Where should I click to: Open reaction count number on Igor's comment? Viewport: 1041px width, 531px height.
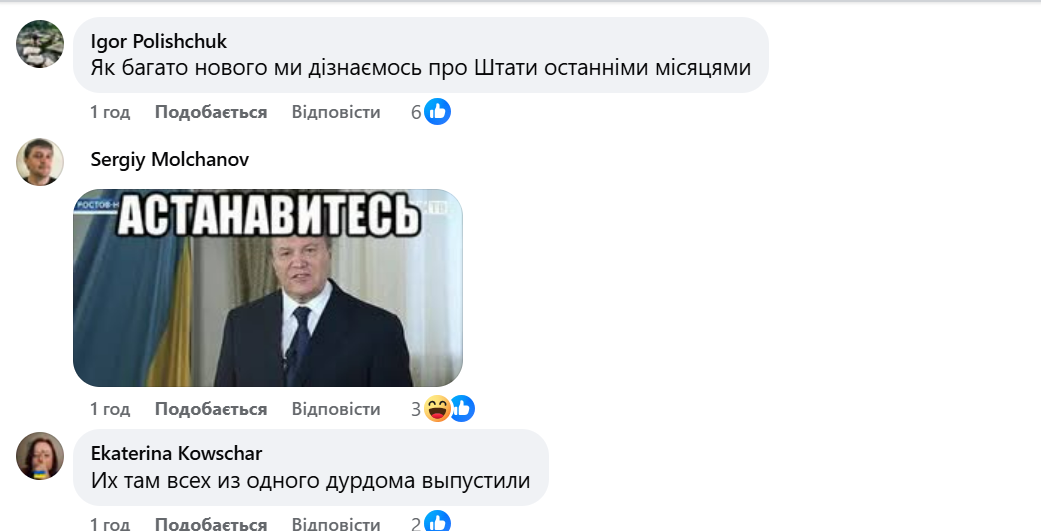click(416, 112)
